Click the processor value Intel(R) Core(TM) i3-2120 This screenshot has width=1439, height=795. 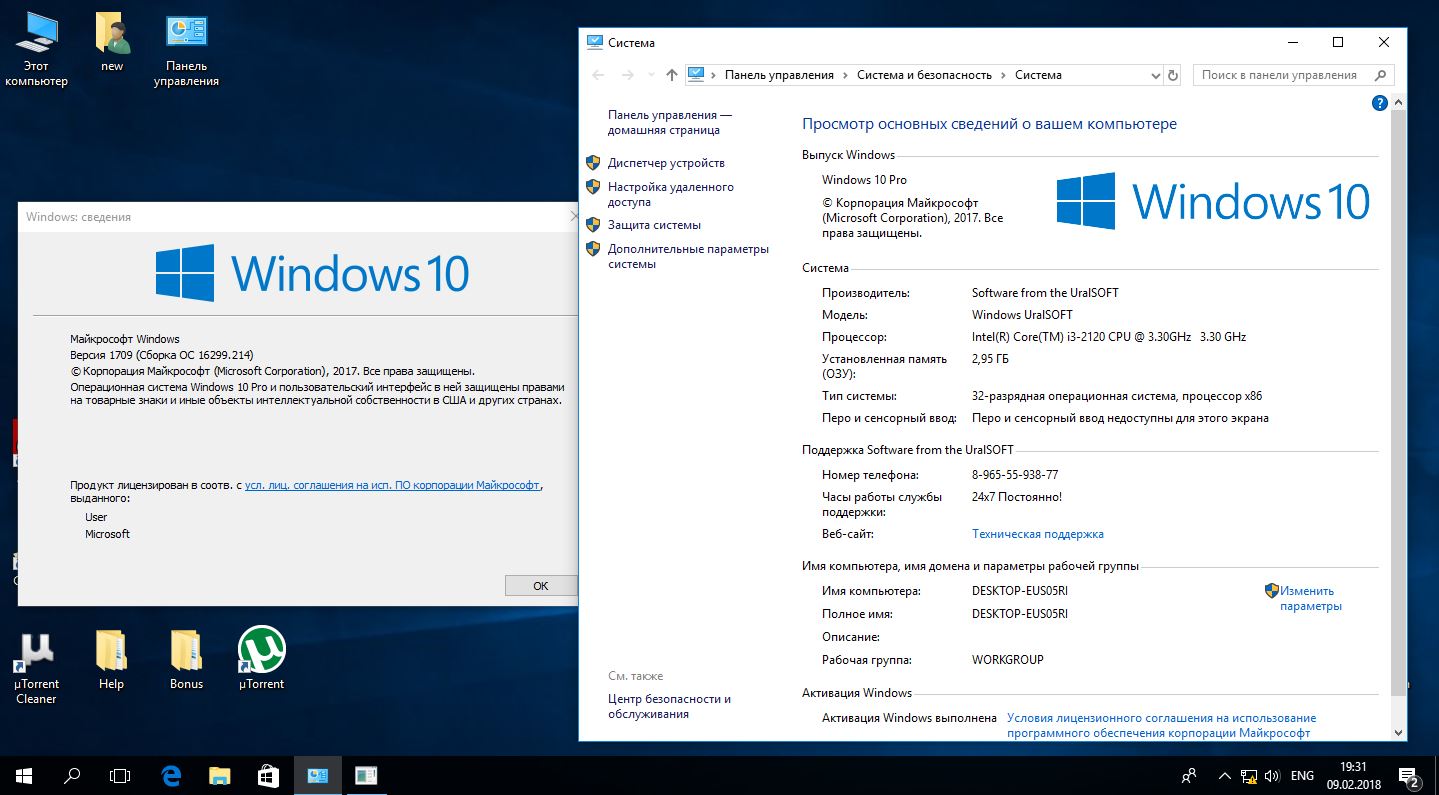click(1109, 337)
